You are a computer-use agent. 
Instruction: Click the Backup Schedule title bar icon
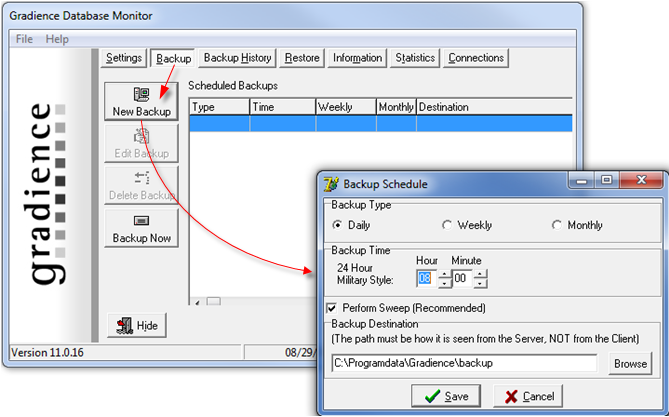point(331,184)
